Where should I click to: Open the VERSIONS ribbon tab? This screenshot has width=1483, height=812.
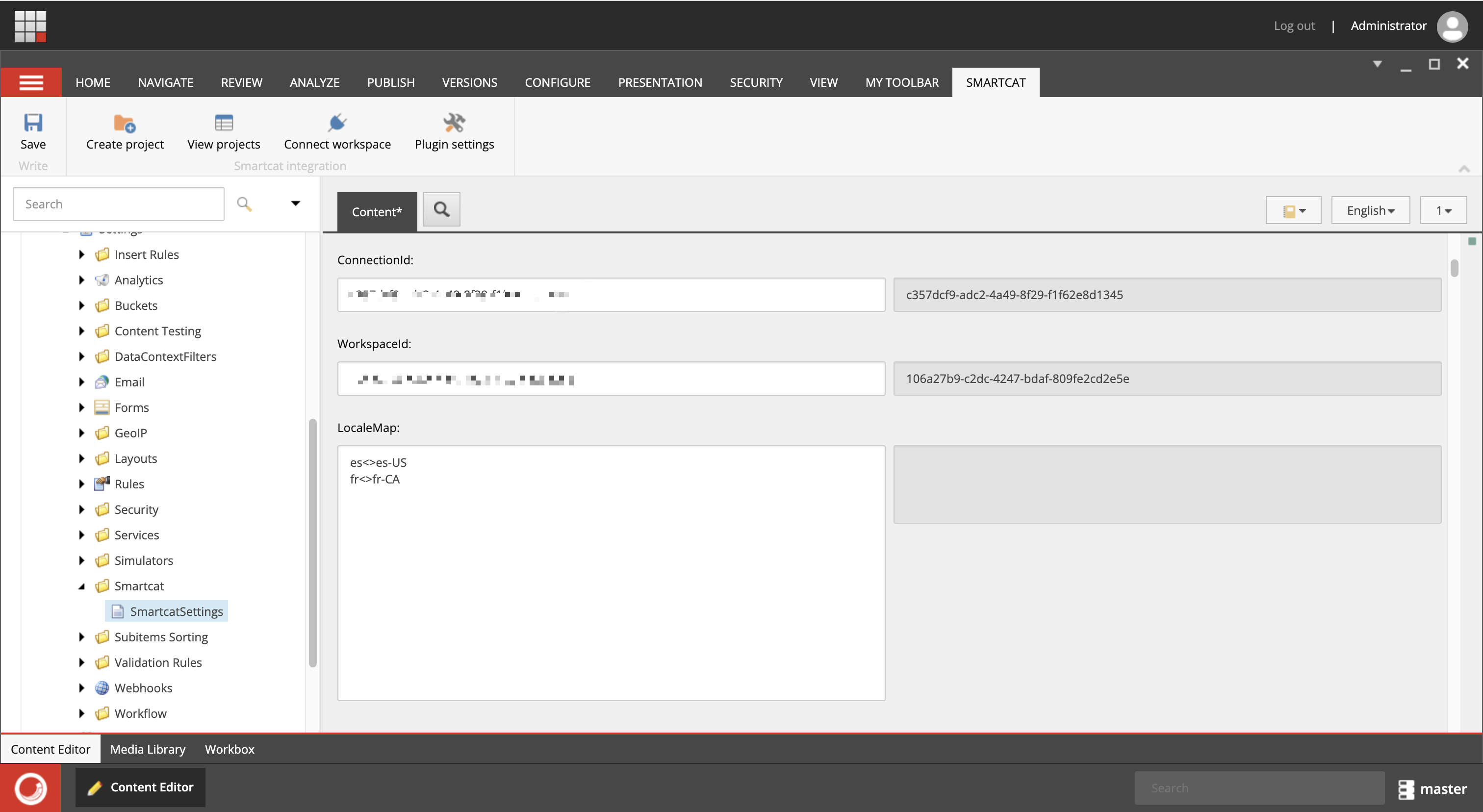[x=469, y=82]
